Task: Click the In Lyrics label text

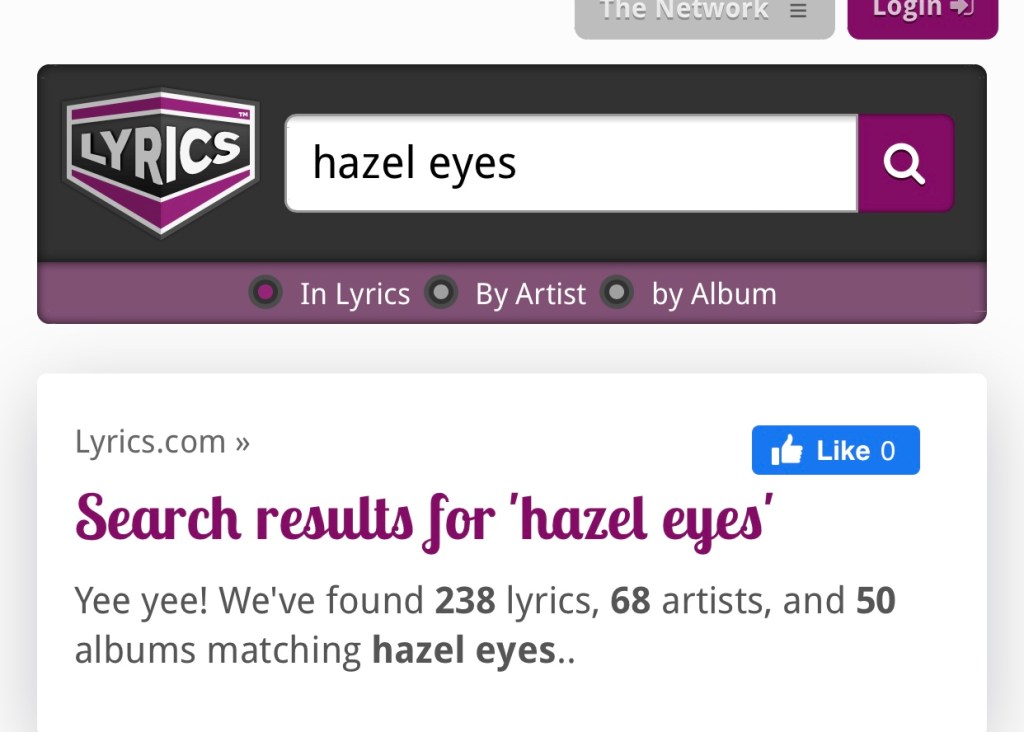Action: [355, 294]
